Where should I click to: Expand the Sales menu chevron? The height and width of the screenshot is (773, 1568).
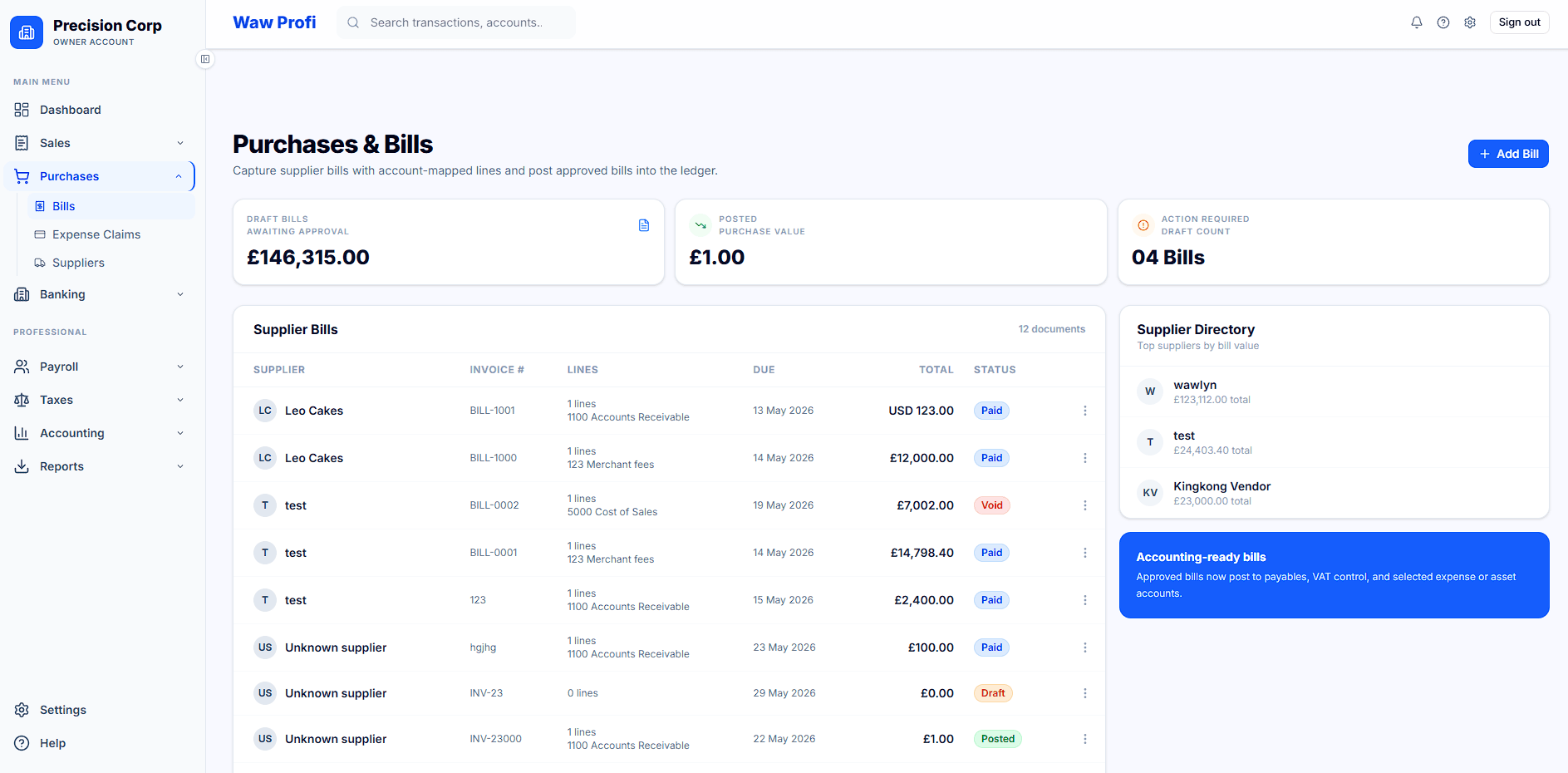tap(180, 143)
